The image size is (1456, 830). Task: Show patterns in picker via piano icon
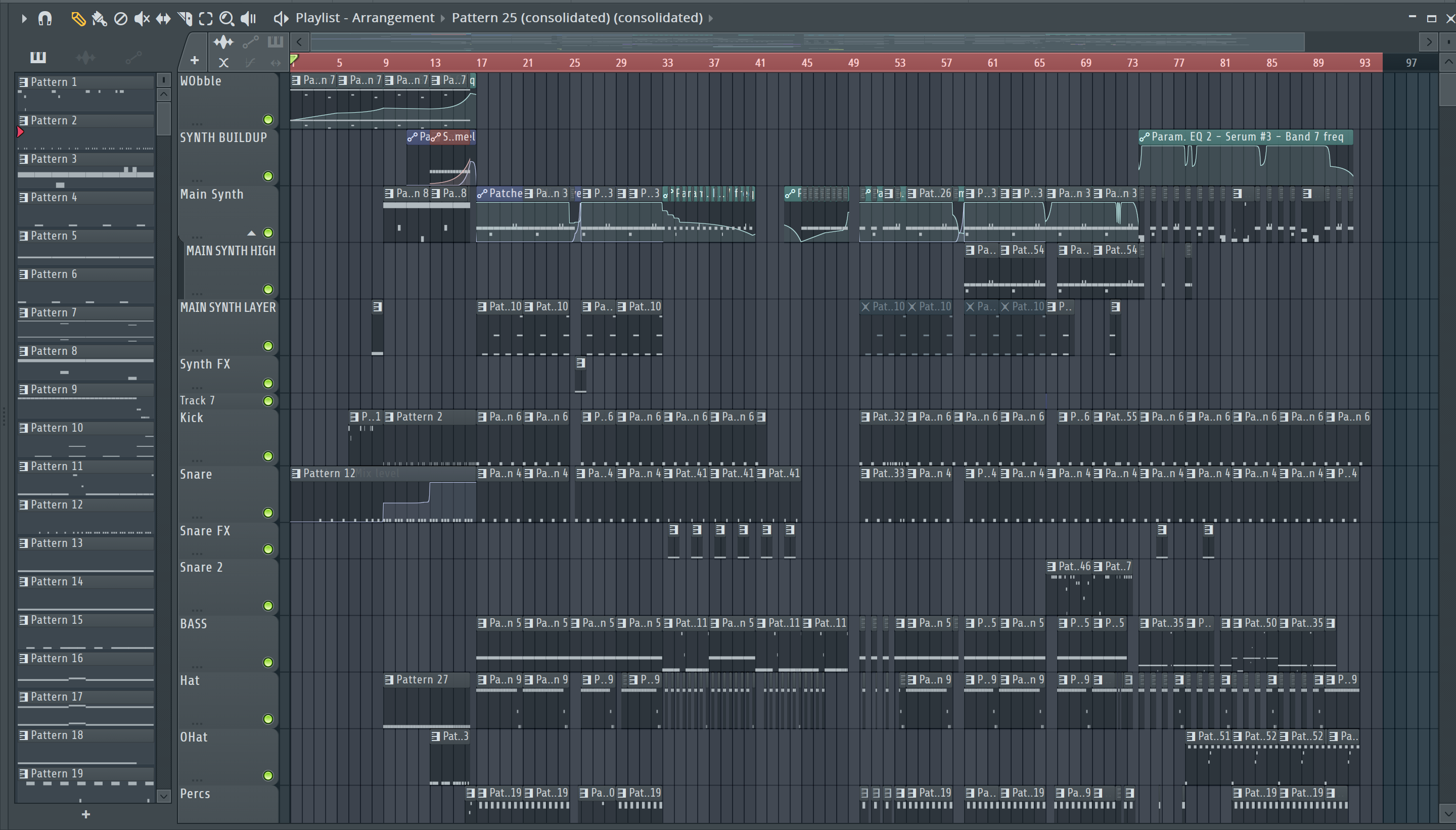pos(38,57)
